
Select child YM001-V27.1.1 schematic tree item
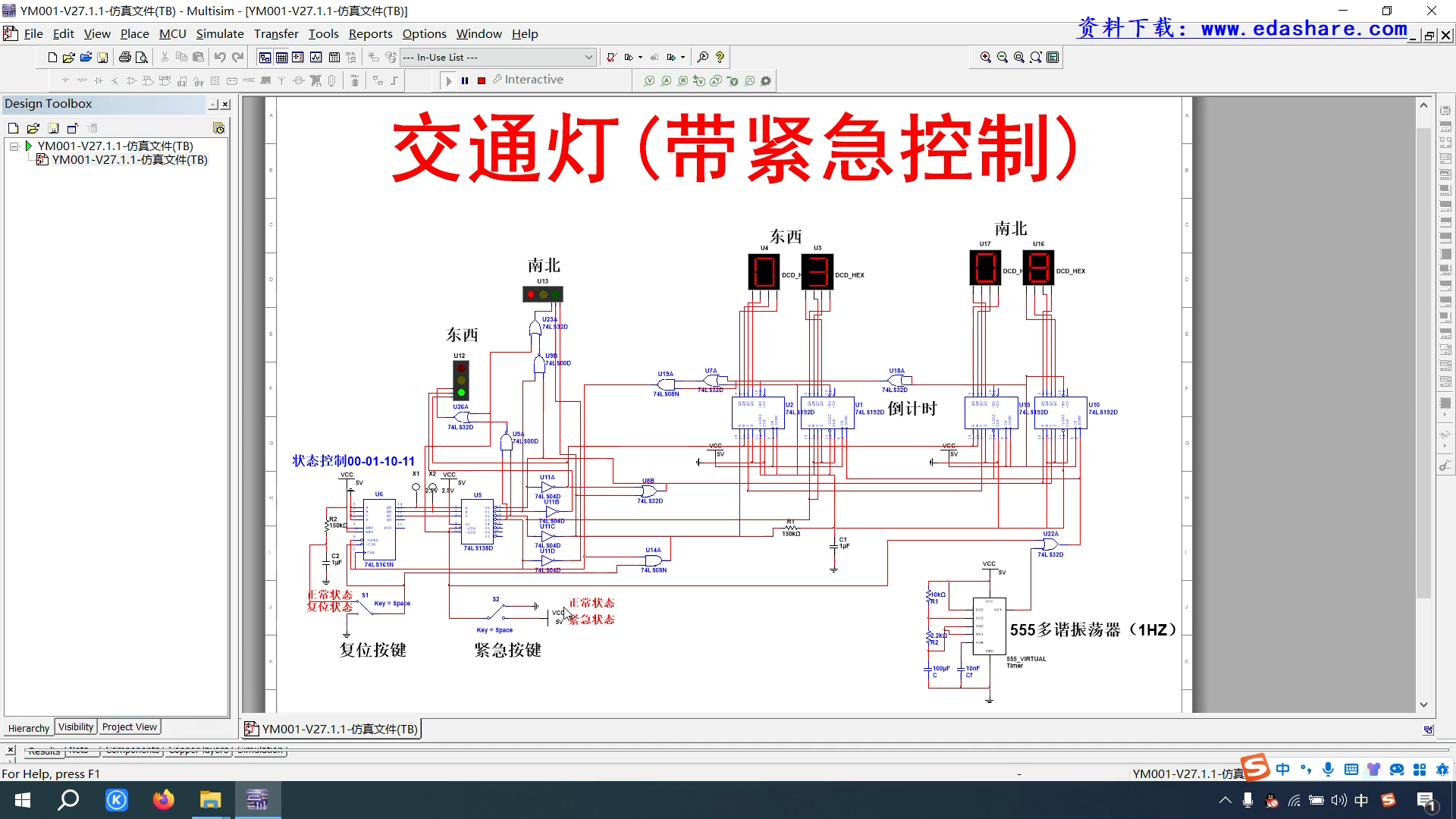pos(129,160)
